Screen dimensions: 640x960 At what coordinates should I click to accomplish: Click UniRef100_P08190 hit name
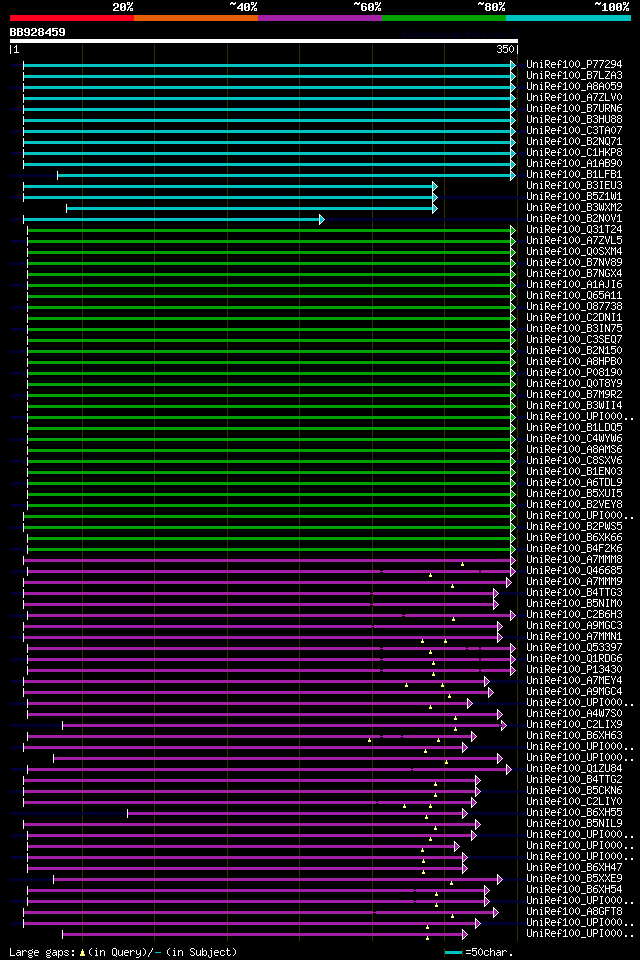574,372
